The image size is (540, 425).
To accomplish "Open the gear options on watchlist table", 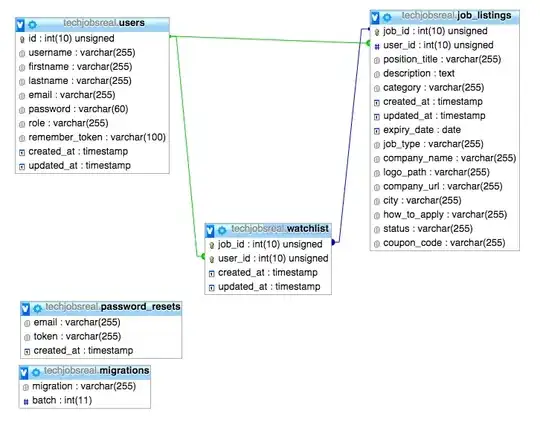I will coord(222,230).
